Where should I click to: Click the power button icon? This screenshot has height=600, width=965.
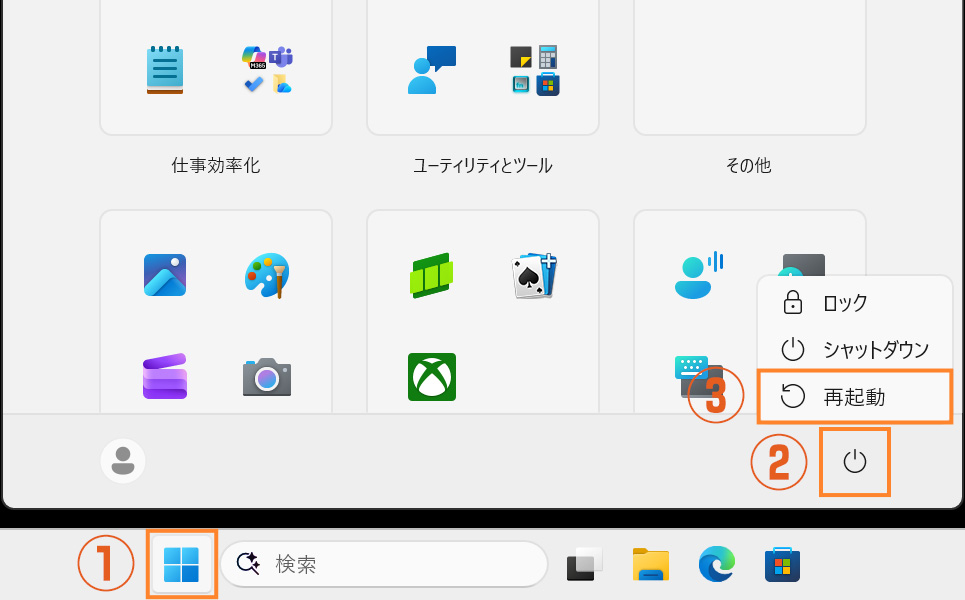[855, 462]
